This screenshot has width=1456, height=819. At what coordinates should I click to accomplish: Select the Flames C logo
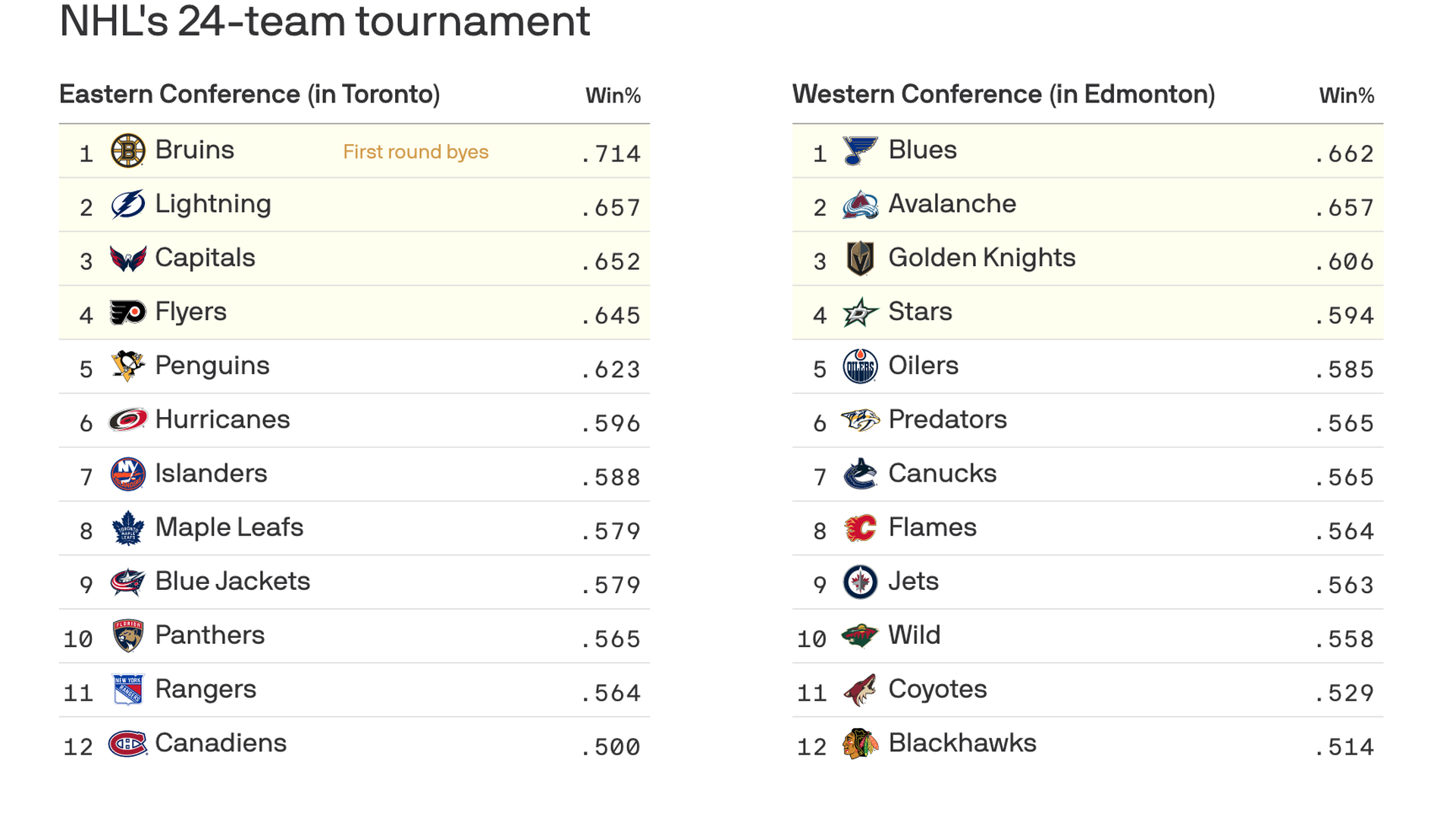coord(861,528)
